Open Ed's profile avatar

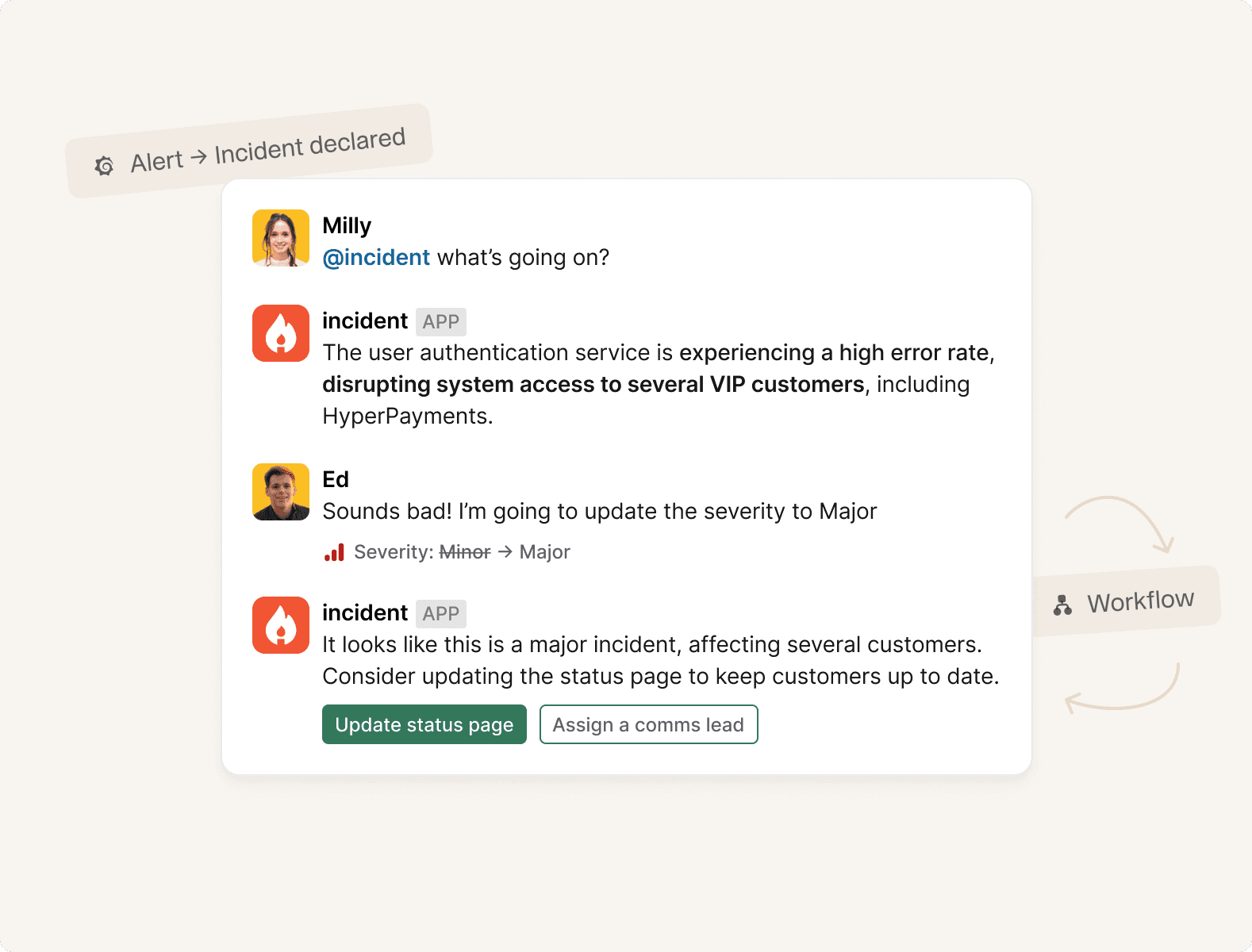coord(280,491)
